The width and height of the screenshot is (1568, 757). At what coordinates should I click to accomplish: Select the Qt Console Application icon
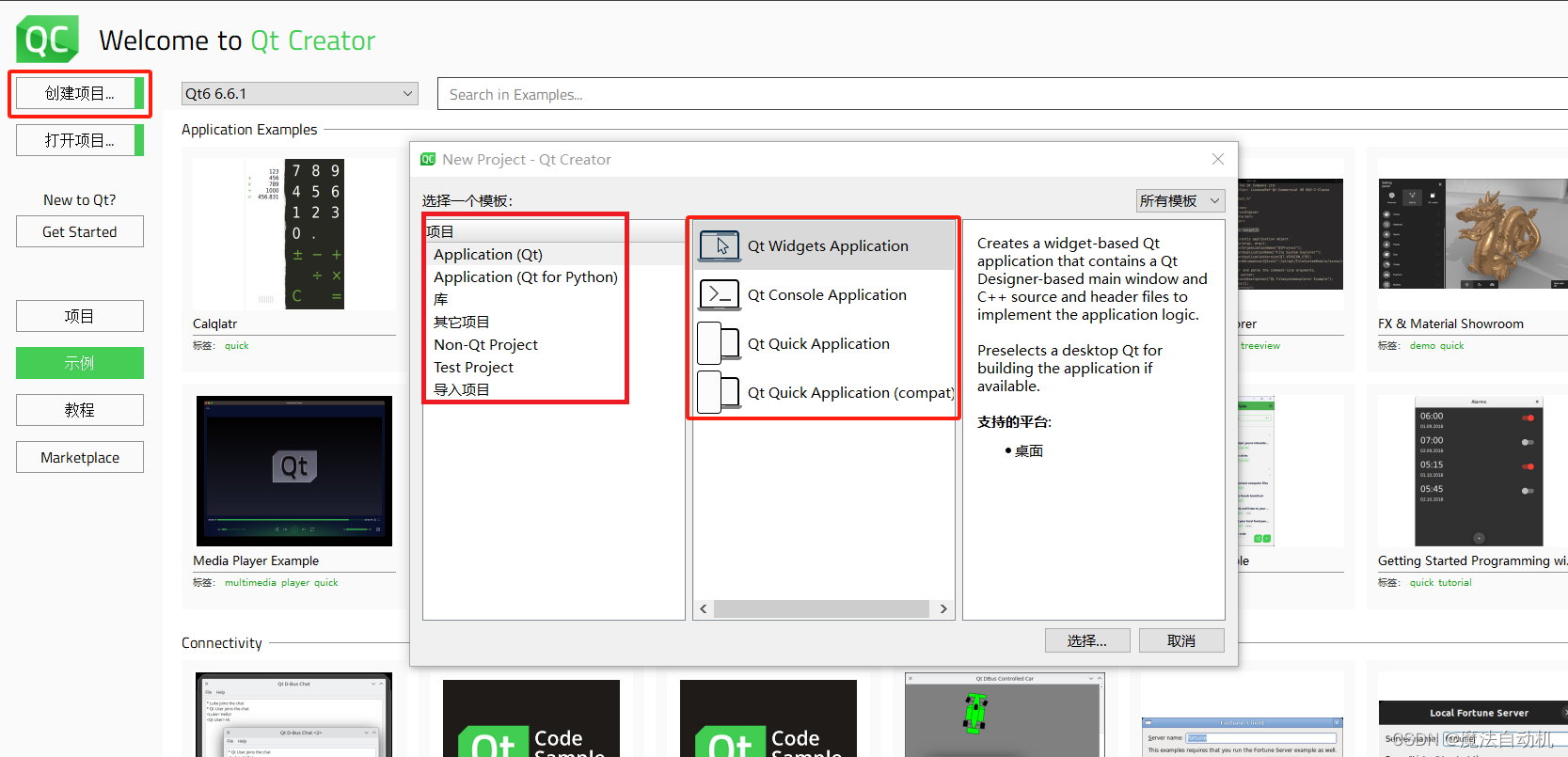tap(720, 295)
